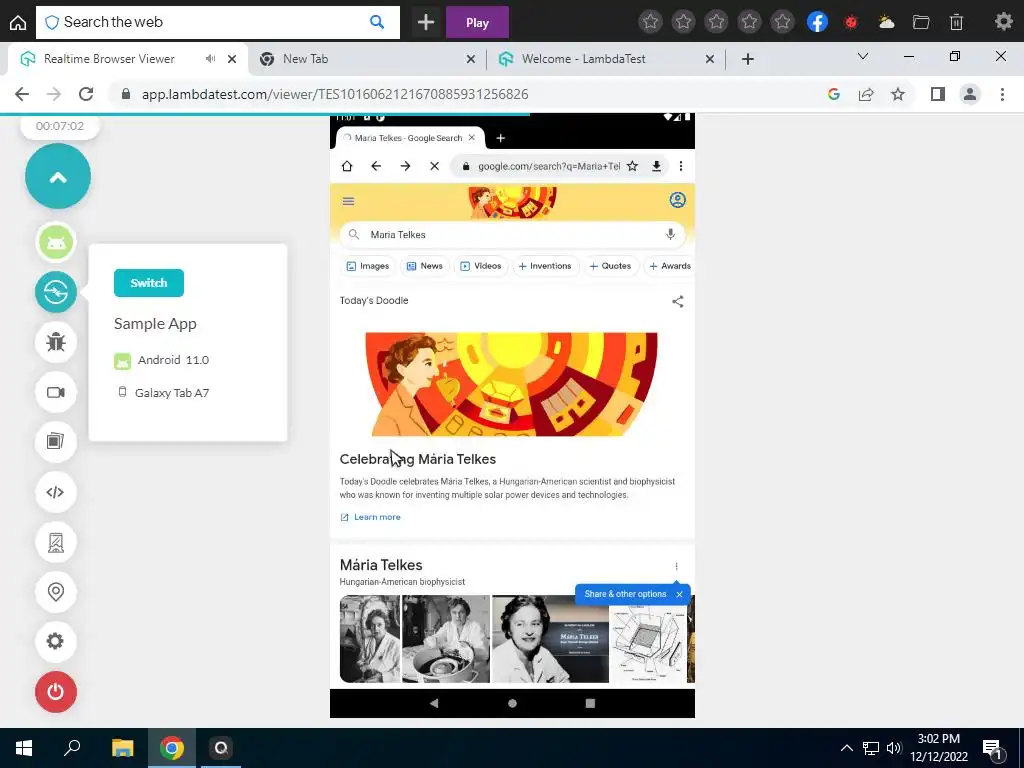
Task: Reload the page in Chrome
Action: (x=86, y=94)
